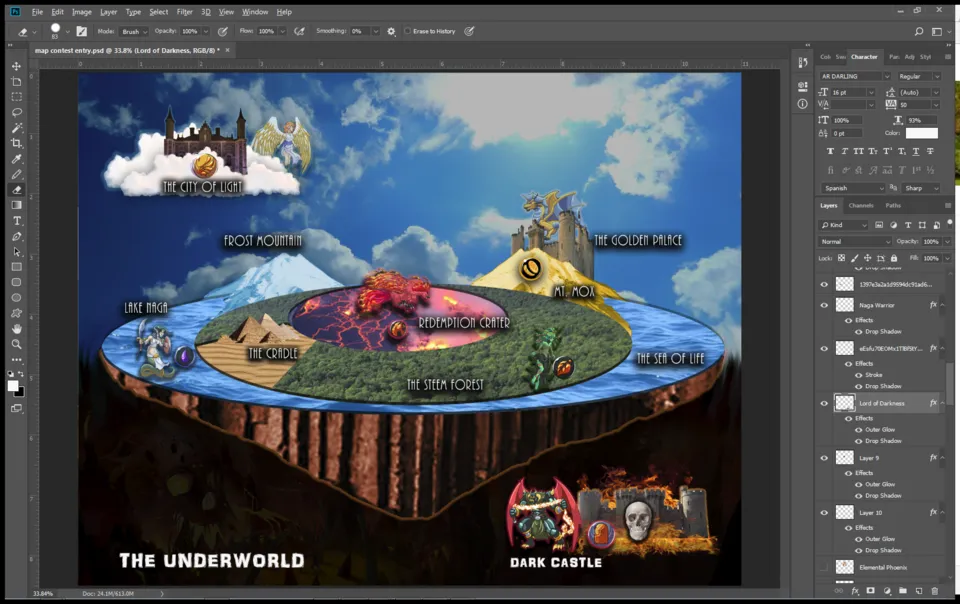Switch to the Channels tab
Screen dimensions: 960x604
(x=861, y=206)
